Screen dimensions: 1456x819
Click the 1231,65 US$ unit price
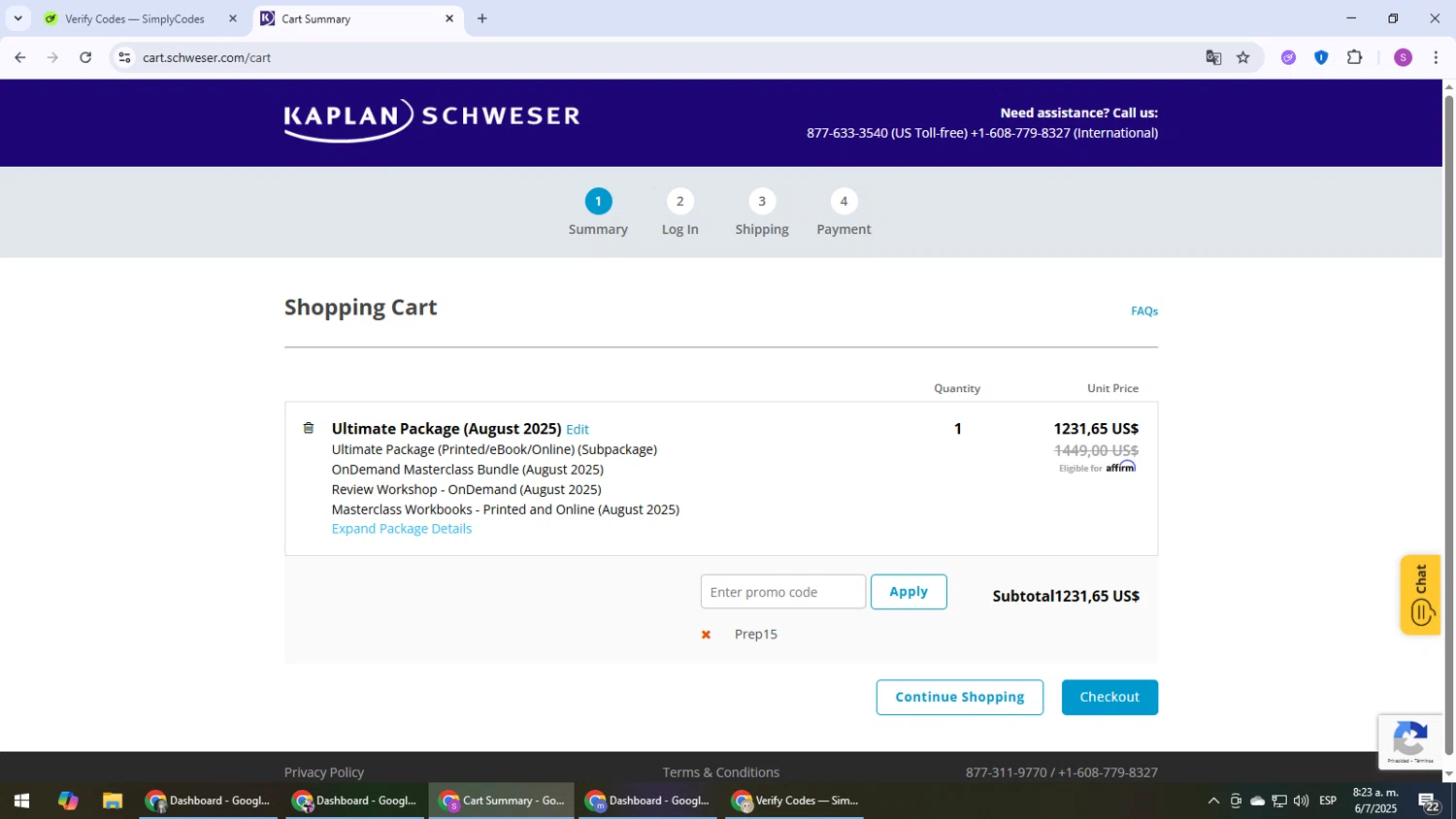1096,429
